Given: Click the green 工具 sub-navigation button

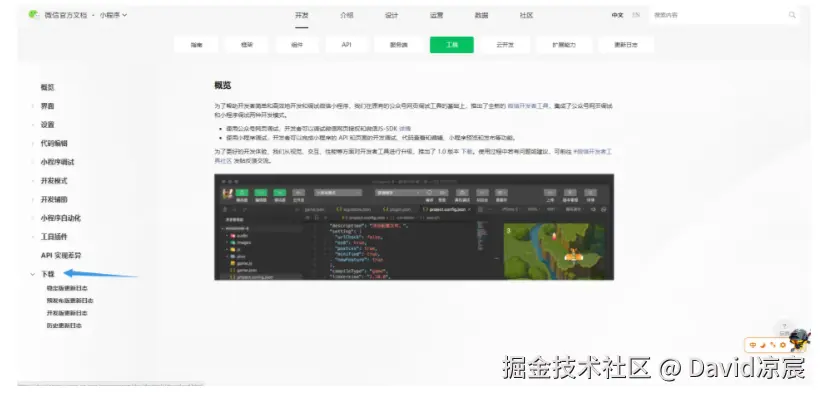Looking at the screenshot, I should [x=452, y=45].
